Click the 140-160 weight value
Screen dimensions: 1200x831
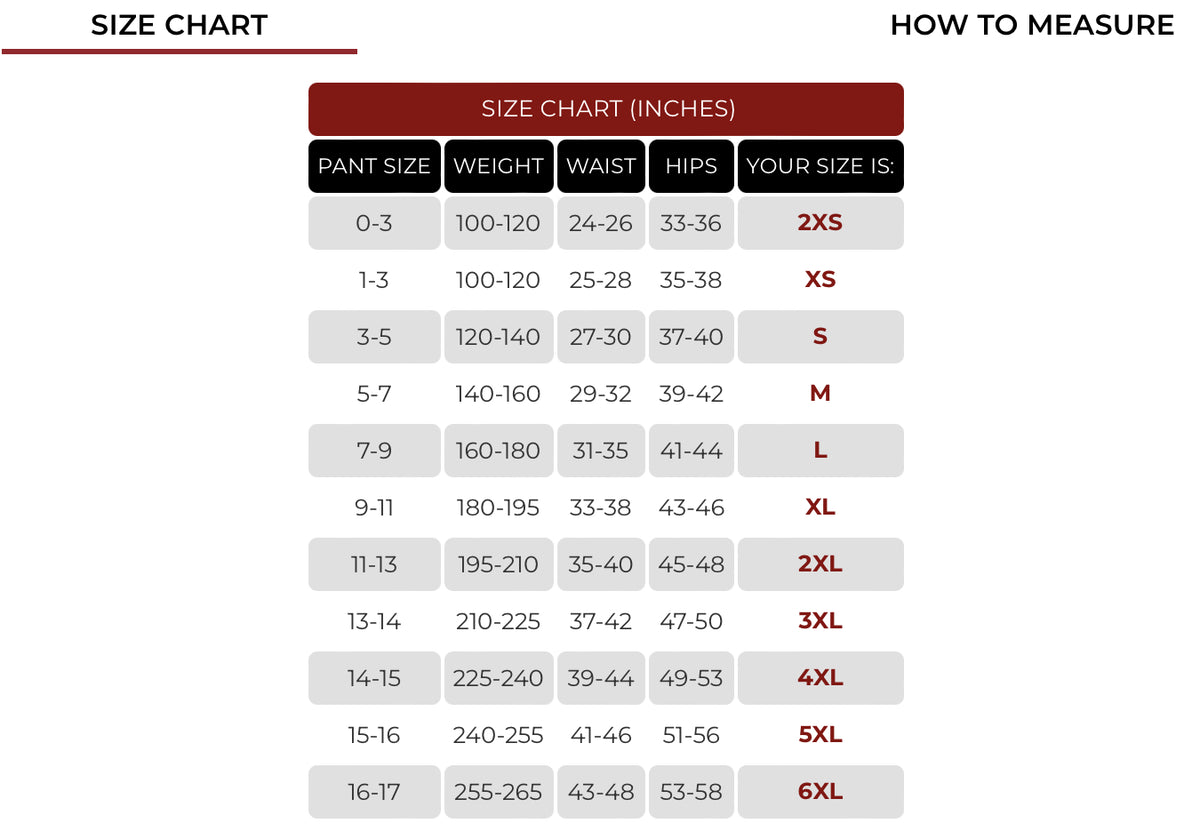click(x=498, y=394)
